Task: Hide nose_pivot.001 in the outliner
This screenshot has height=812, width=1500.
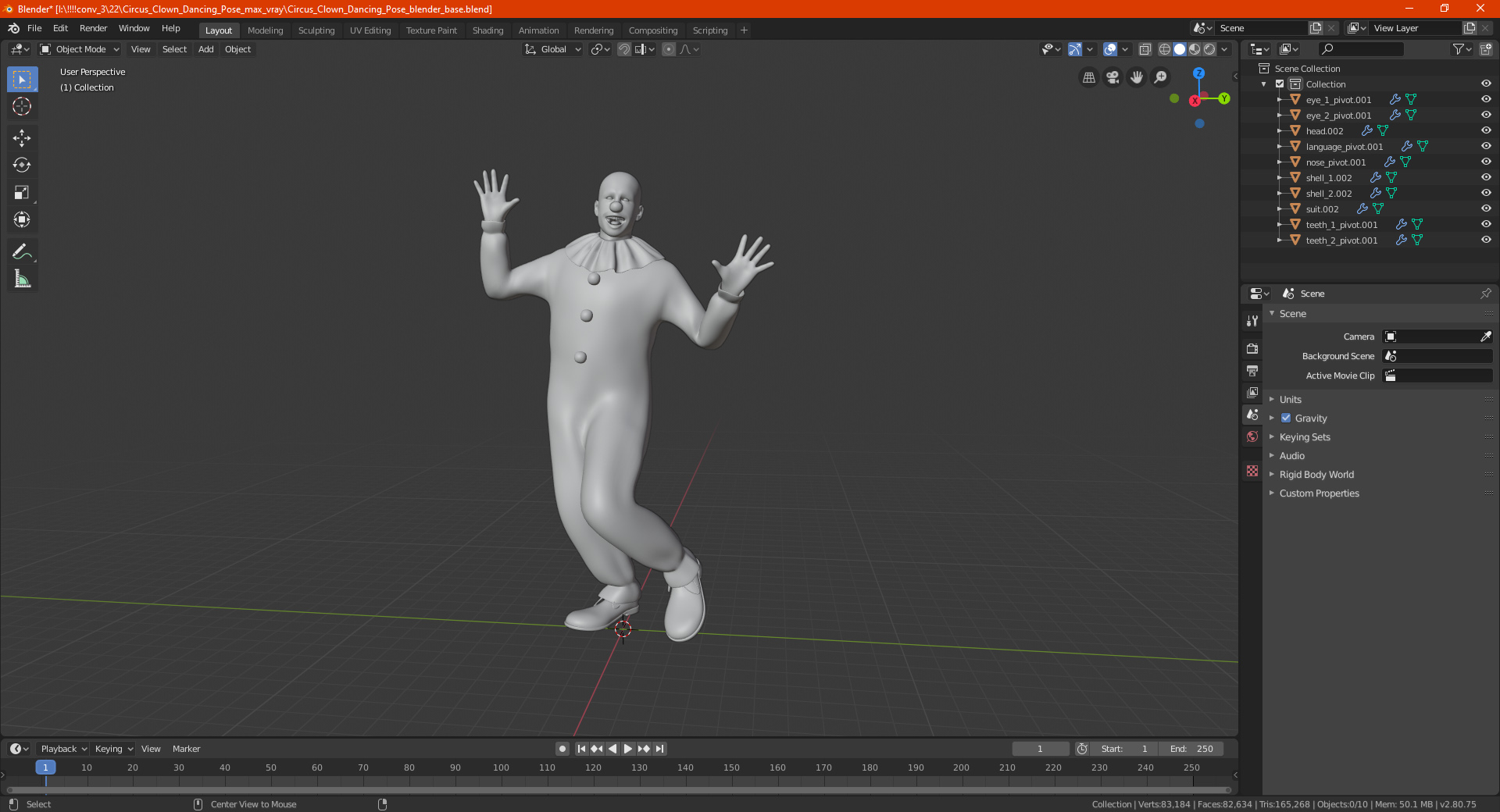Action: [x=1486, y=162]
